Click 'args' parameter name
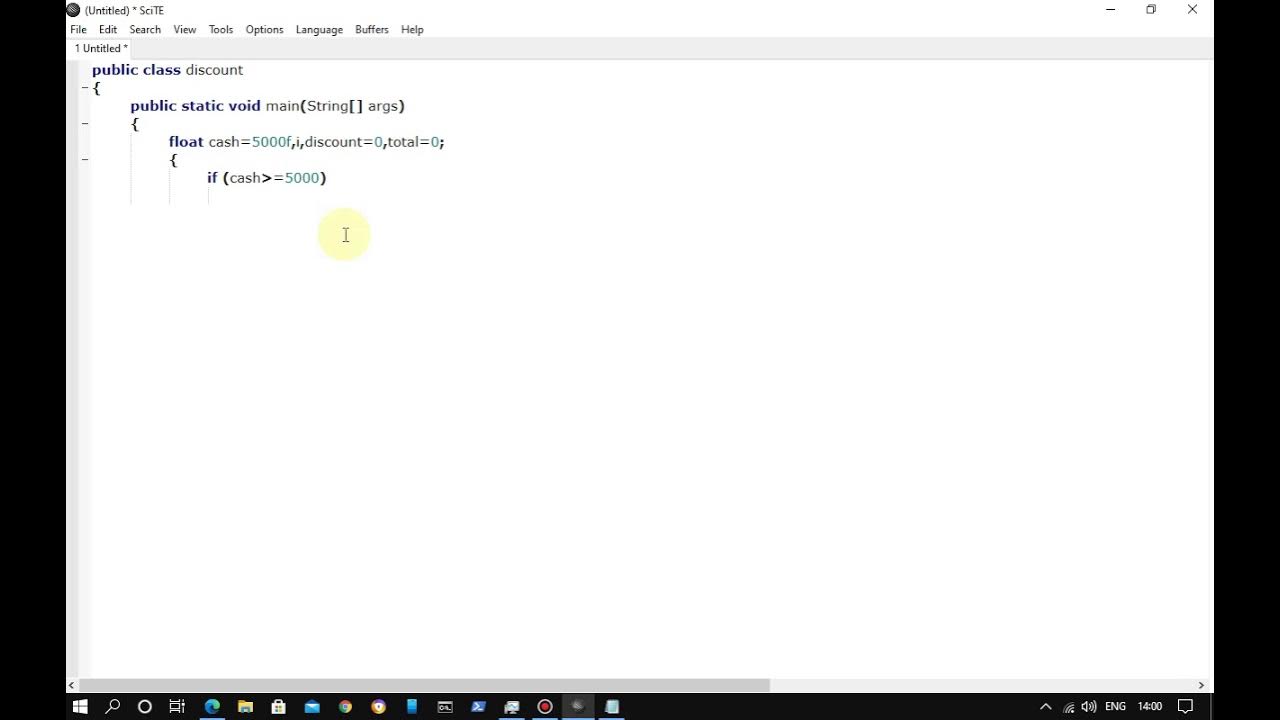Viewport: 1280px width, 720px height. (383, 106)
